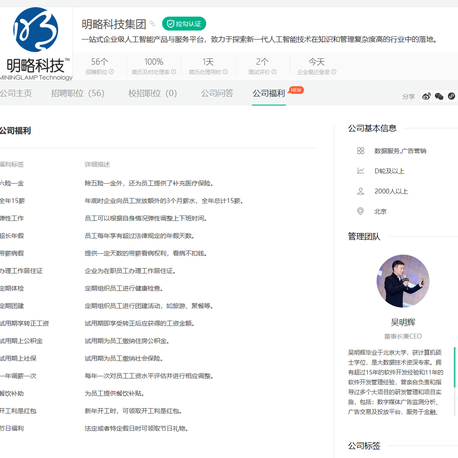Click the 管理团队 section heading
Screen dimensions: 458x458
coord(364,237)
